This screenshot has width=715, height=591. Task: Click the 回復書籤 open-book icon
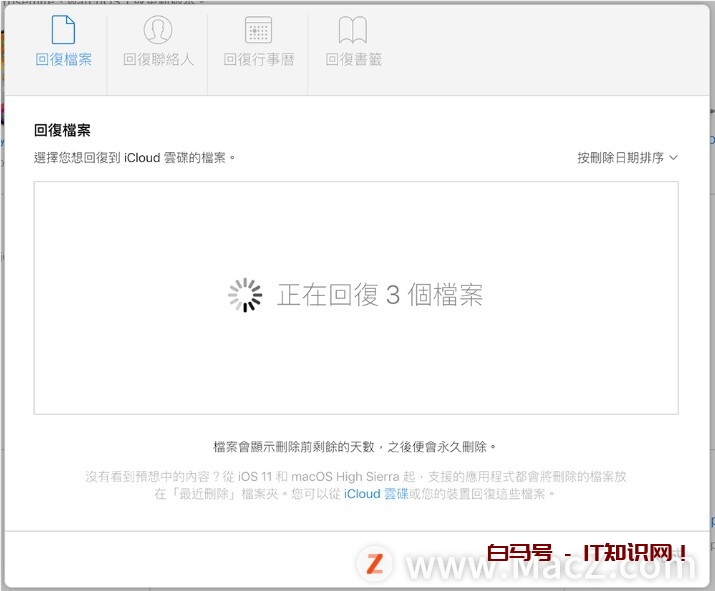[353, 30]
